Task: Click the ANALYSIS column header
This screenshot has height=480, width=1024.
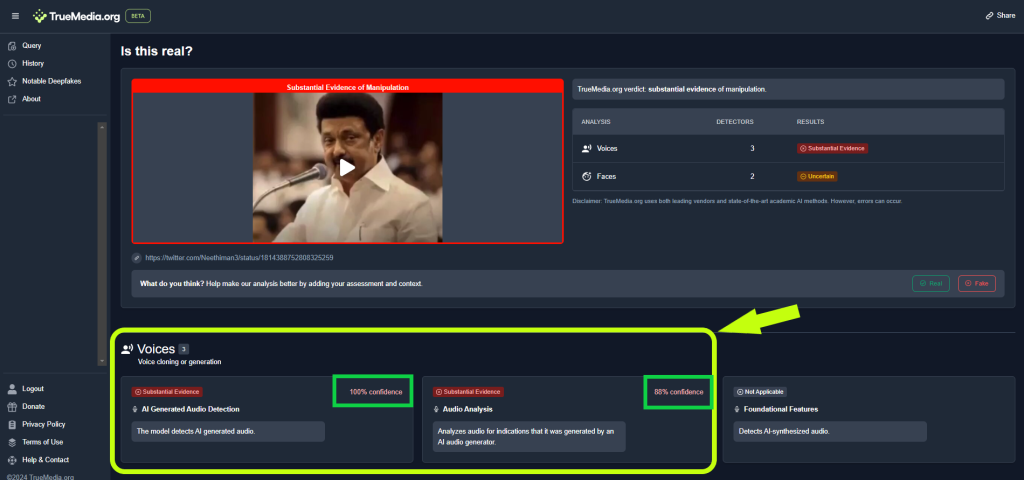Action: (x=596, y=121)
